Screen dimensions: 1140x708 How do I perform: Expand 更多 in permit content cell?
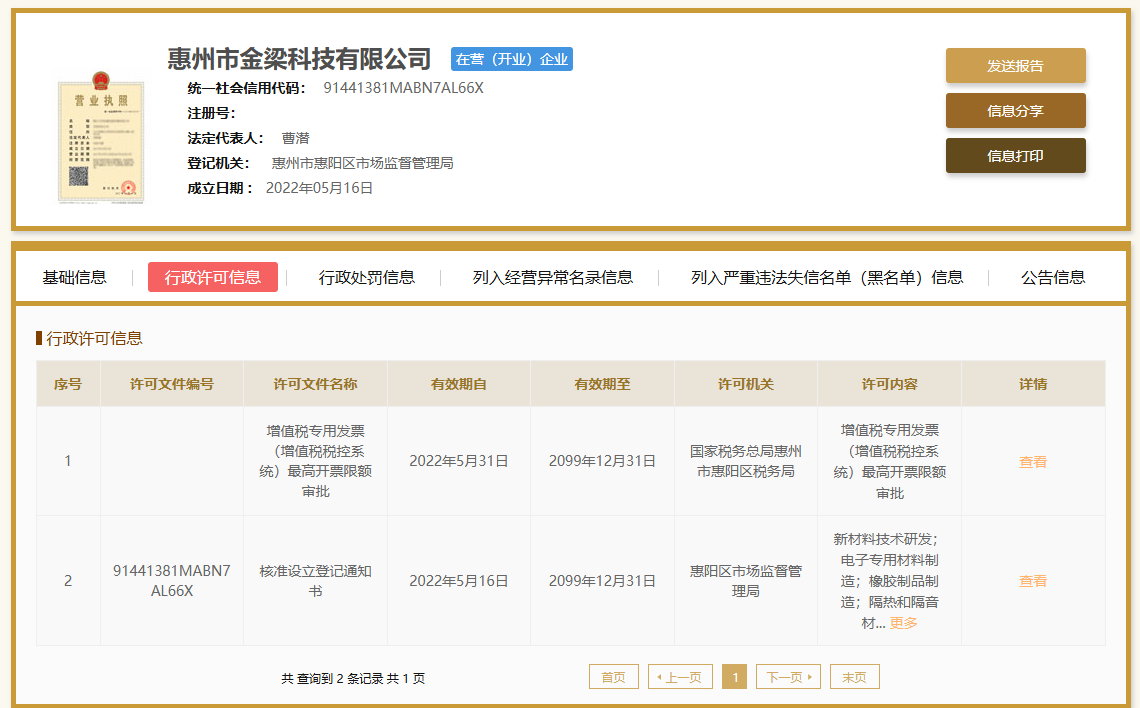pyautogui.click(x=903, y=623)
